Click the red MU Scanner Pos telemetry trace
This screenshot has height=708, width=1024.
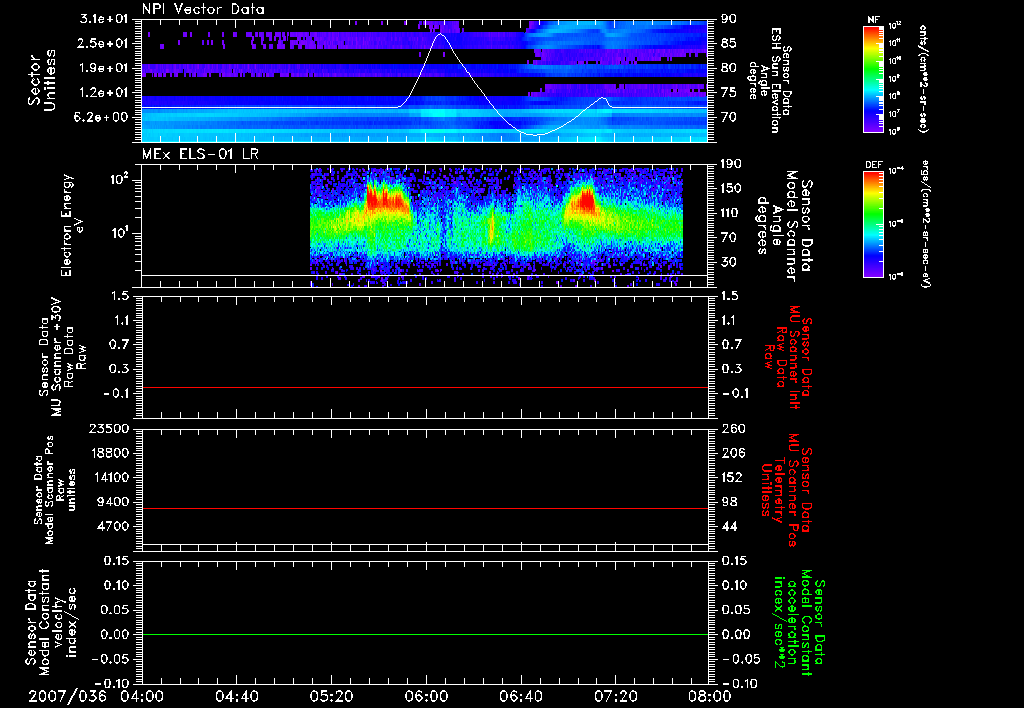[424, 508]
